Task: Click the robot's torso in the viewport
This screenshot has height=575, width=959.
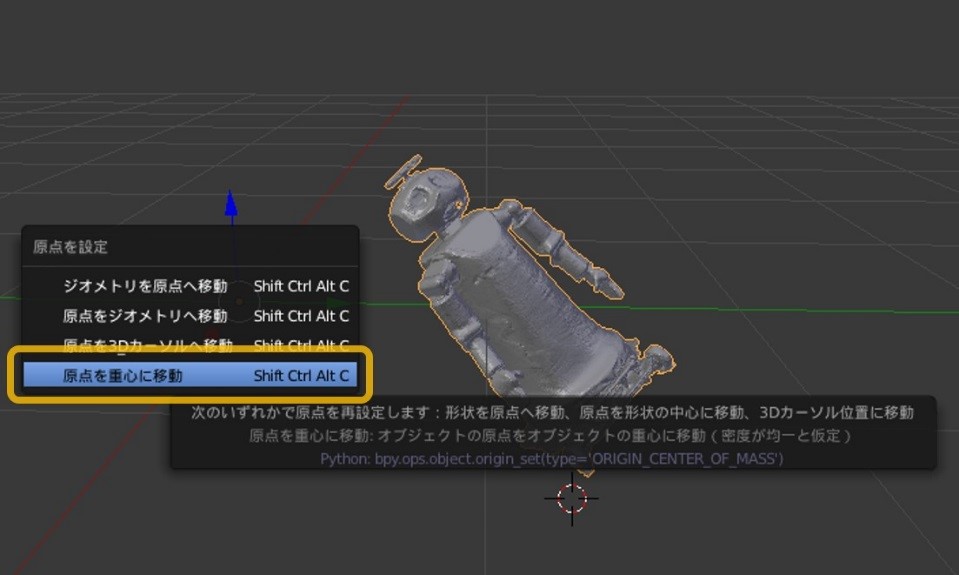Action: pyautogui.click(x=520, y=290)
